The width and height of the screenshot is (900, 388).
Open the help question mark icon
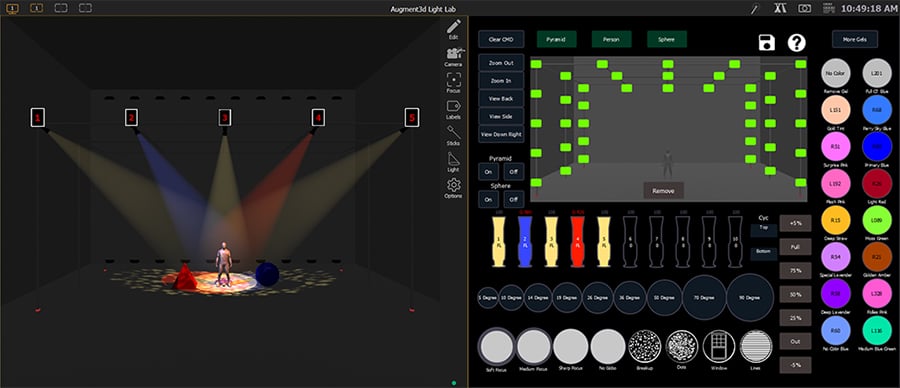tap(797, 42)
